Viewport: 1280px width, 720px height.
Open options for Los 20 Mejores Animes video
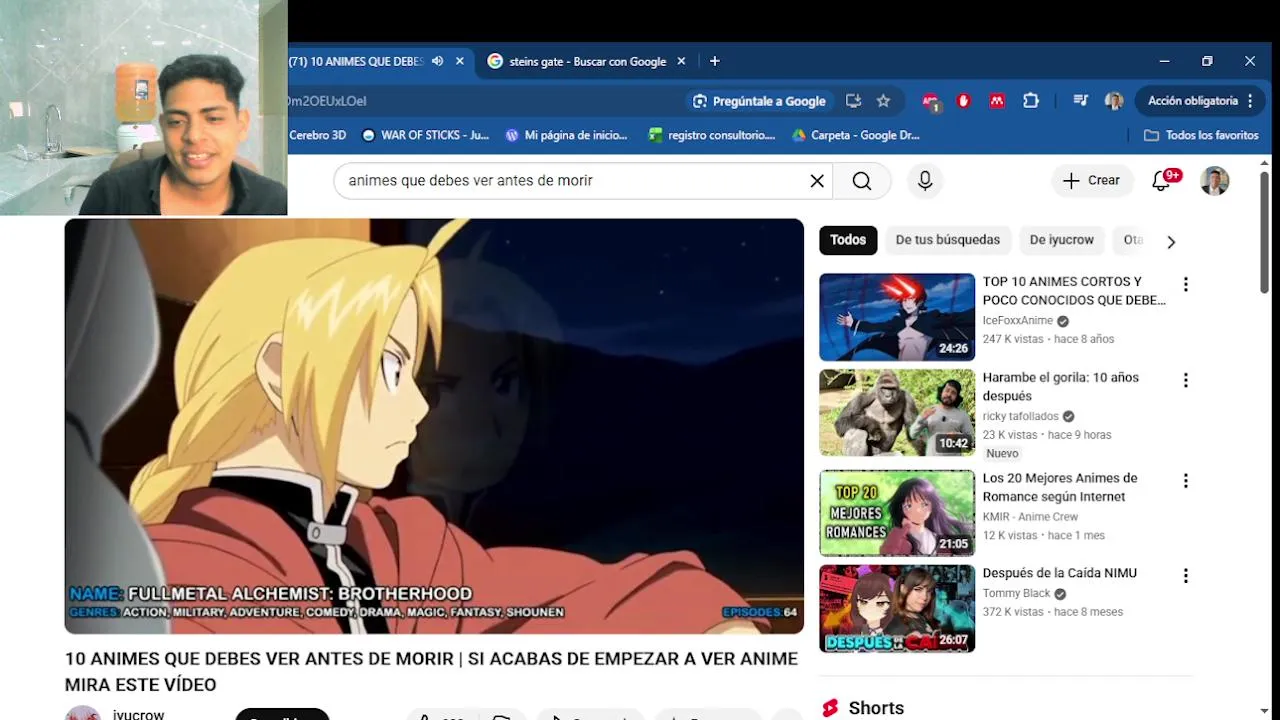1185,481
